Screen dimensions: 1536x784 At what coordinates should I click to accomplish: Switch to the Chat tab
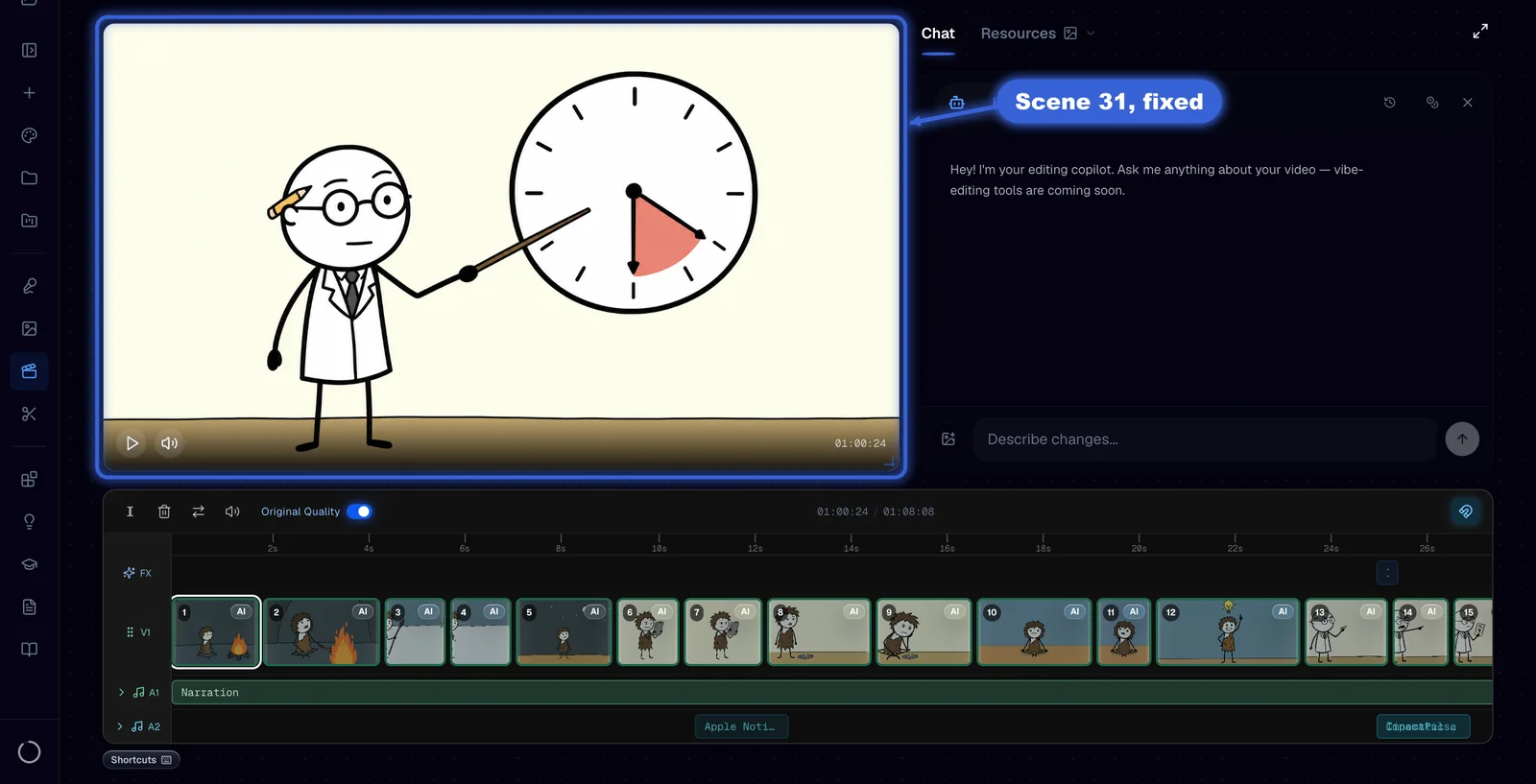(x=938, y=34)
